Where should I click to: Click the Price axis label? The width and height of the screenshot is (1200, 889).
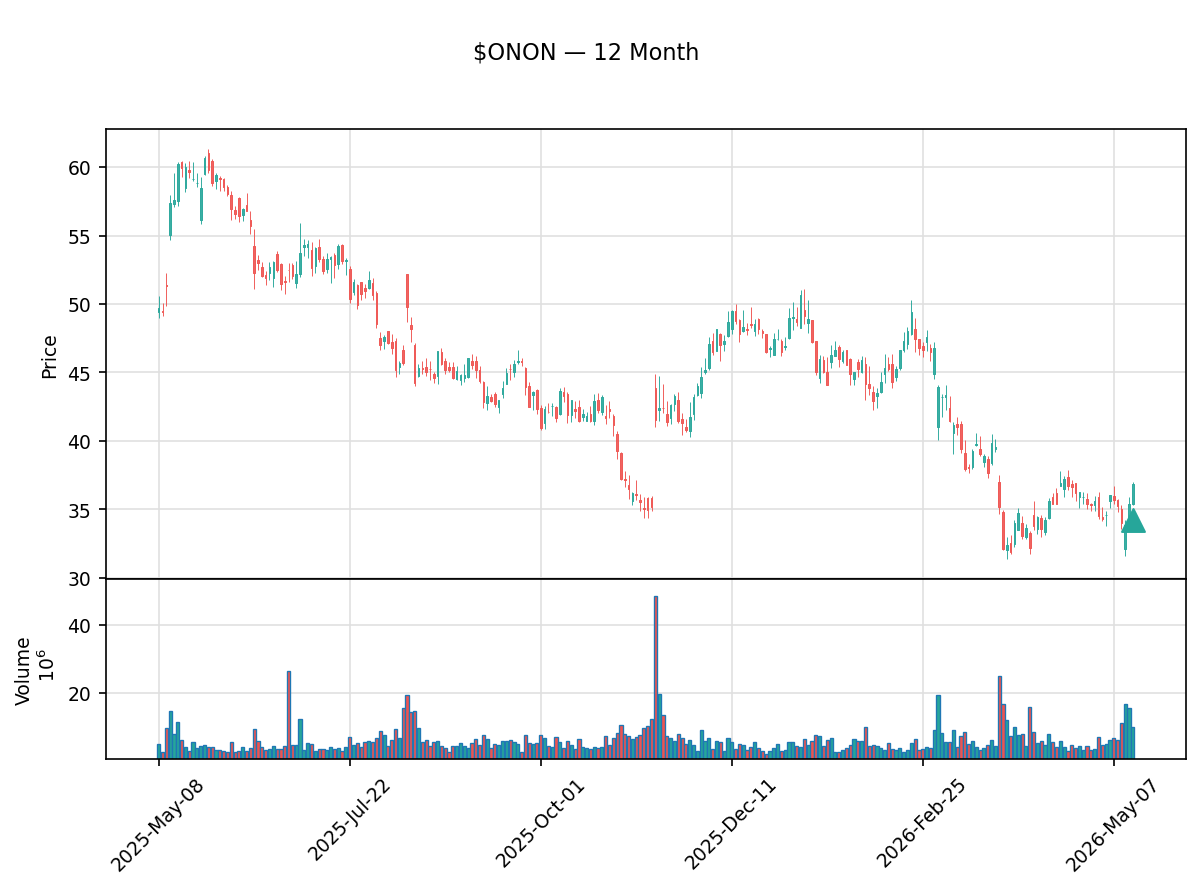pyautogui.click(x=49, y=357)
